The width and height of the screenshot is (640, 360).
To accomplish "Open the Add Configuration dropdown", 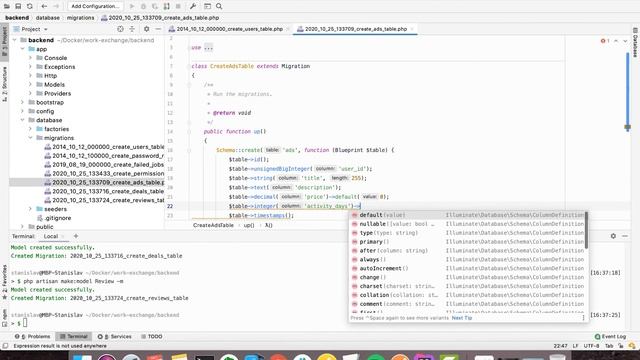I will click(95, 6).
